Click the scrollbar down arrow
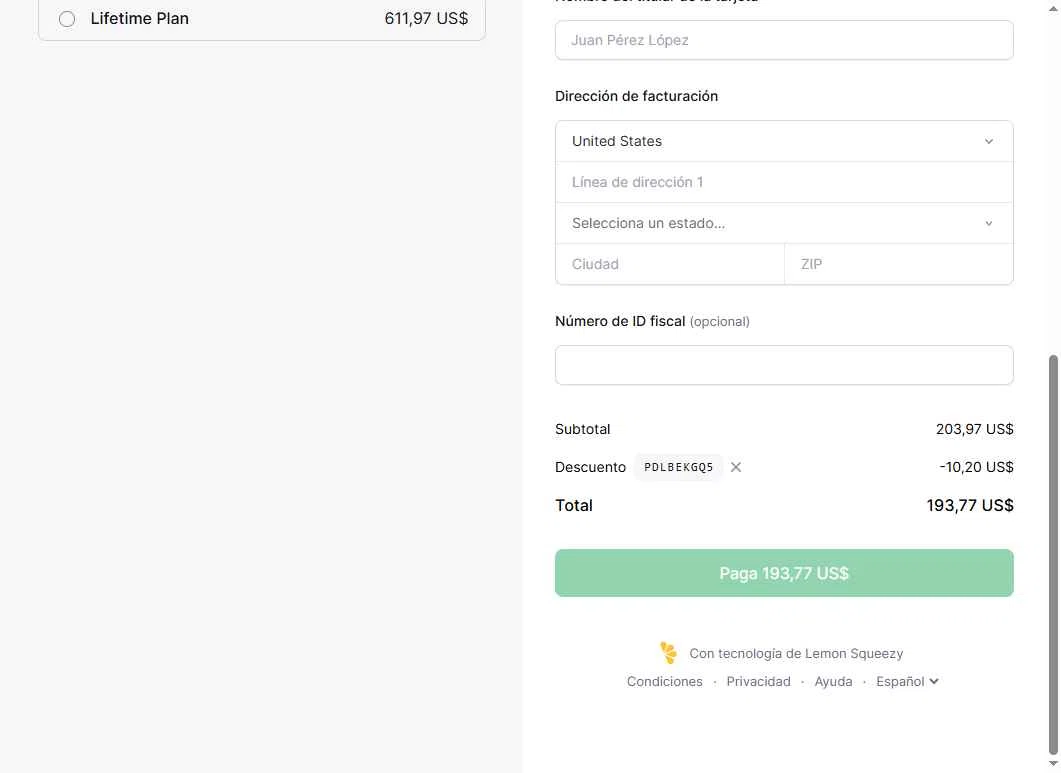Image resolution: width=1061 pixels, height=773 pixels. click(1053, 764)
